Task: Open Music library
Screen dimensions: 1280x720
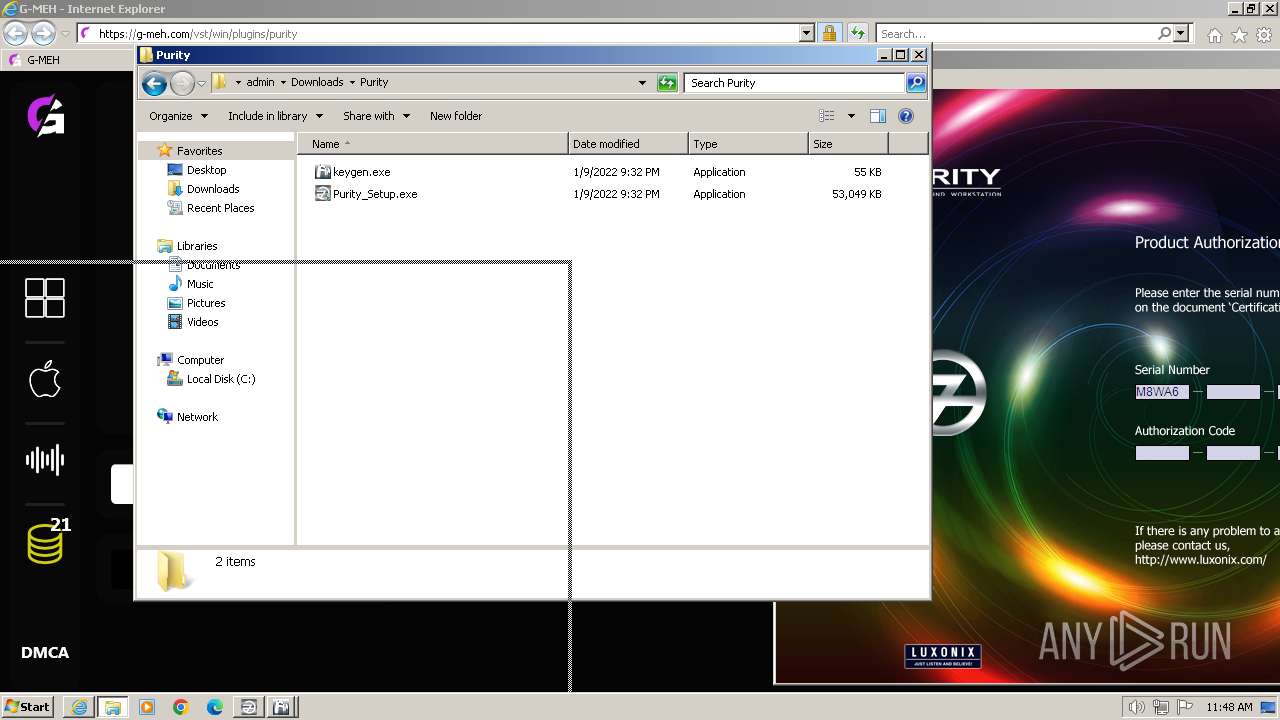Action: click(200, 284)
